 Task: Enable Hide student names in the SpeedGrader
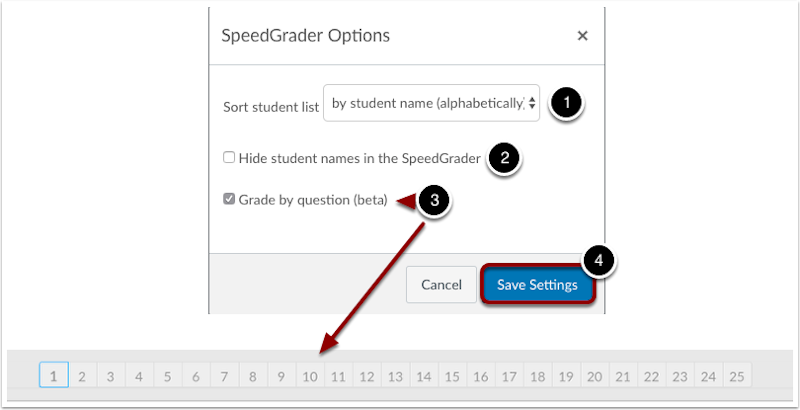(229, 157)
